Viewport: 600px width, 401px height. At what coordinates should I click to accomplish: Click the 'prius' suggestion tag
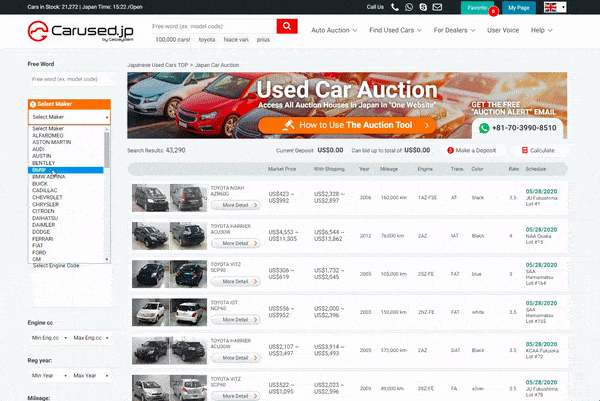point(263,39)
